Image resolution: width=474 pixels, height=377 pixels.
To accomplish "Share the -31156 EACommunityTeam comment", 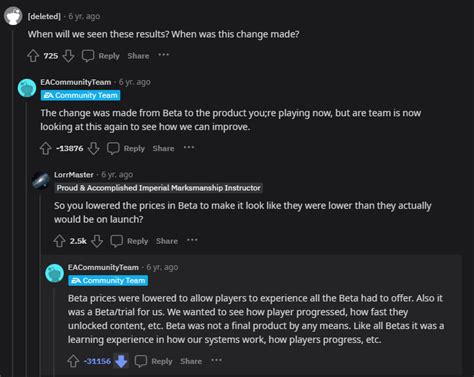I will pyautogui.click(x=191, y=361).
